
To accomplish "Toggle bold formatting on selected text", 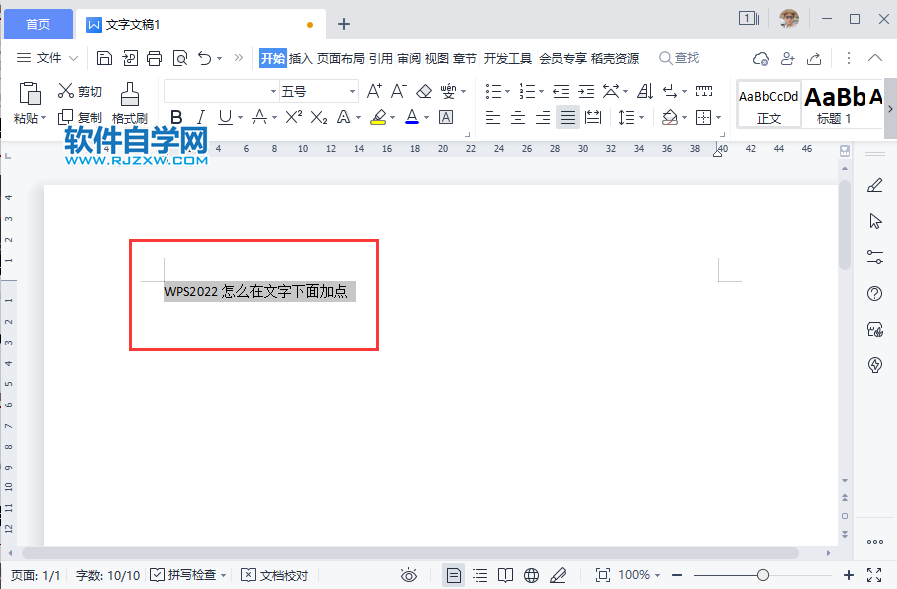I will 176,117.
